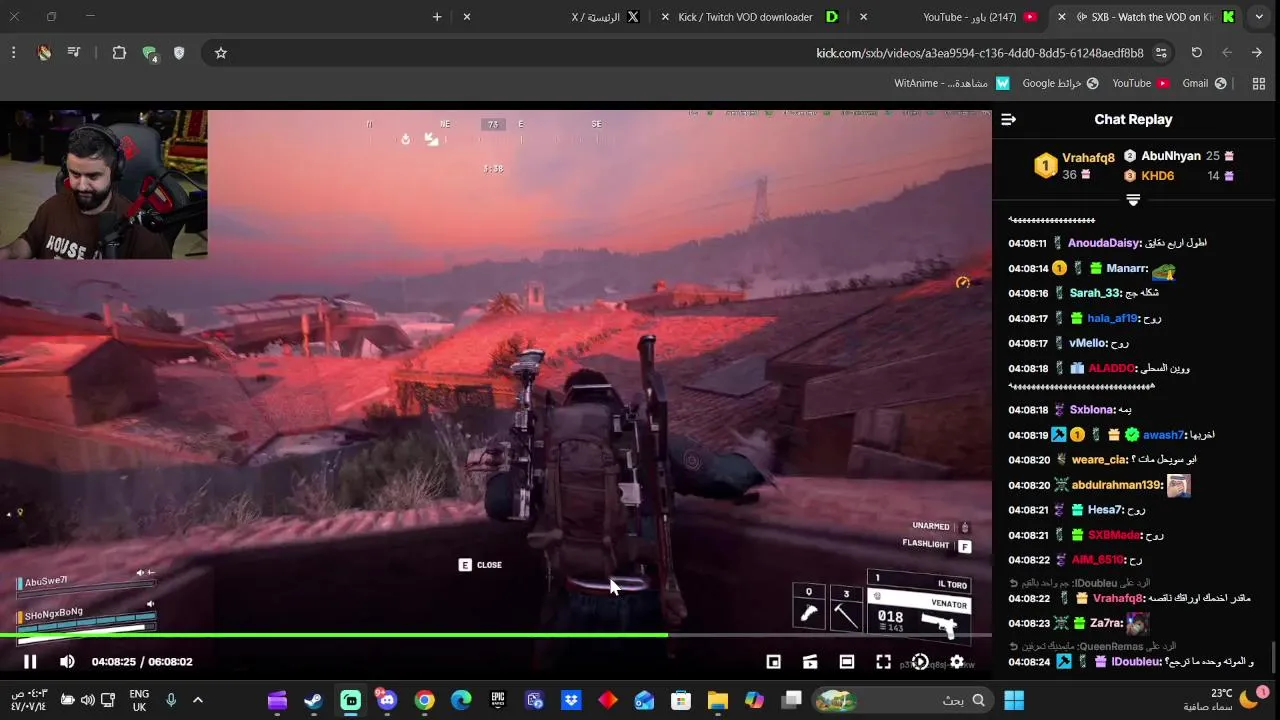Reload the current page
The height and width of the screenshot is (720, 1280).
1196,53
